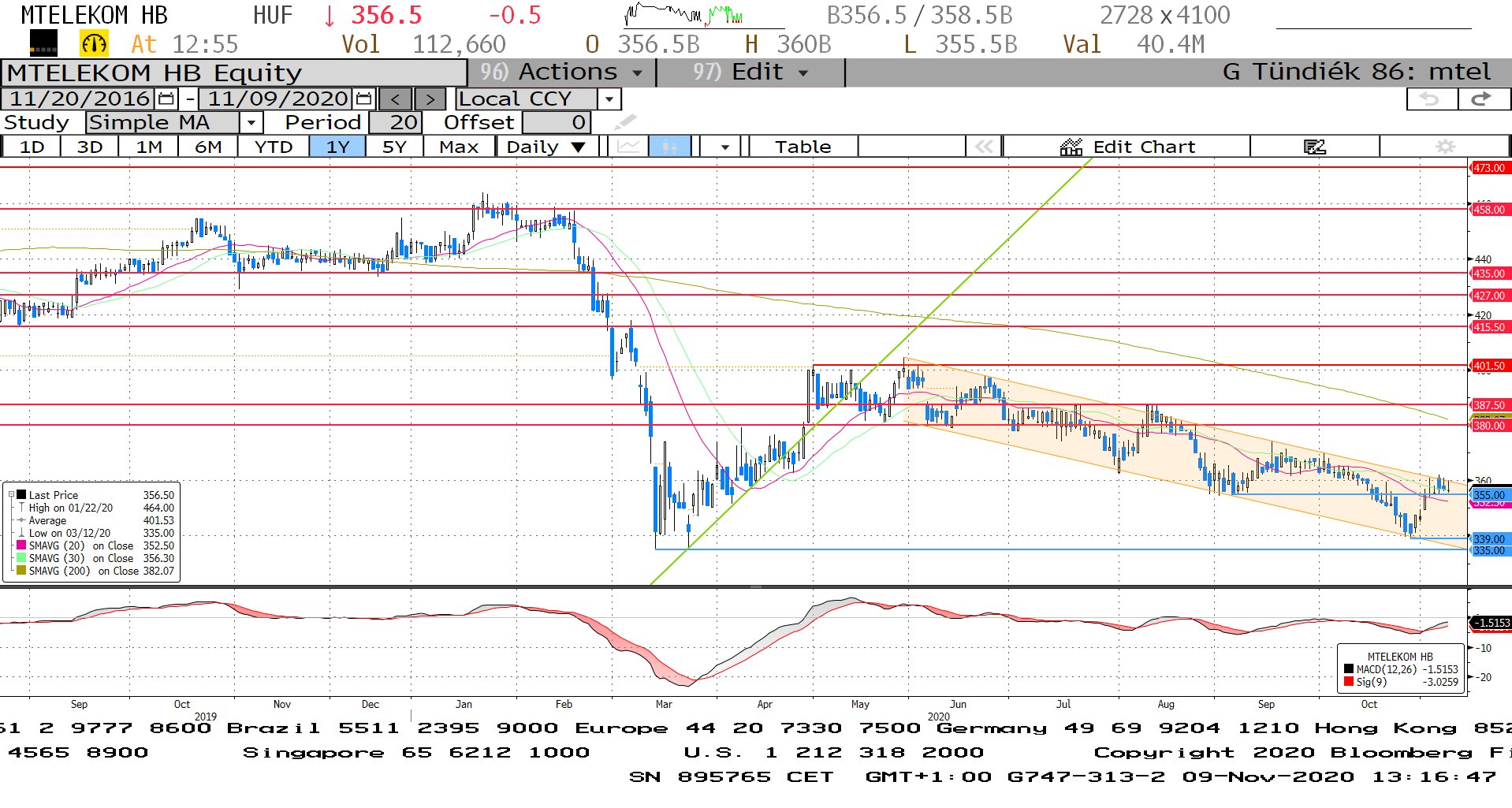Click the -1.5153 MACD value label
Viewport: 1512px width, 808px height.
pyautogui.click(x=1491, y=623)
